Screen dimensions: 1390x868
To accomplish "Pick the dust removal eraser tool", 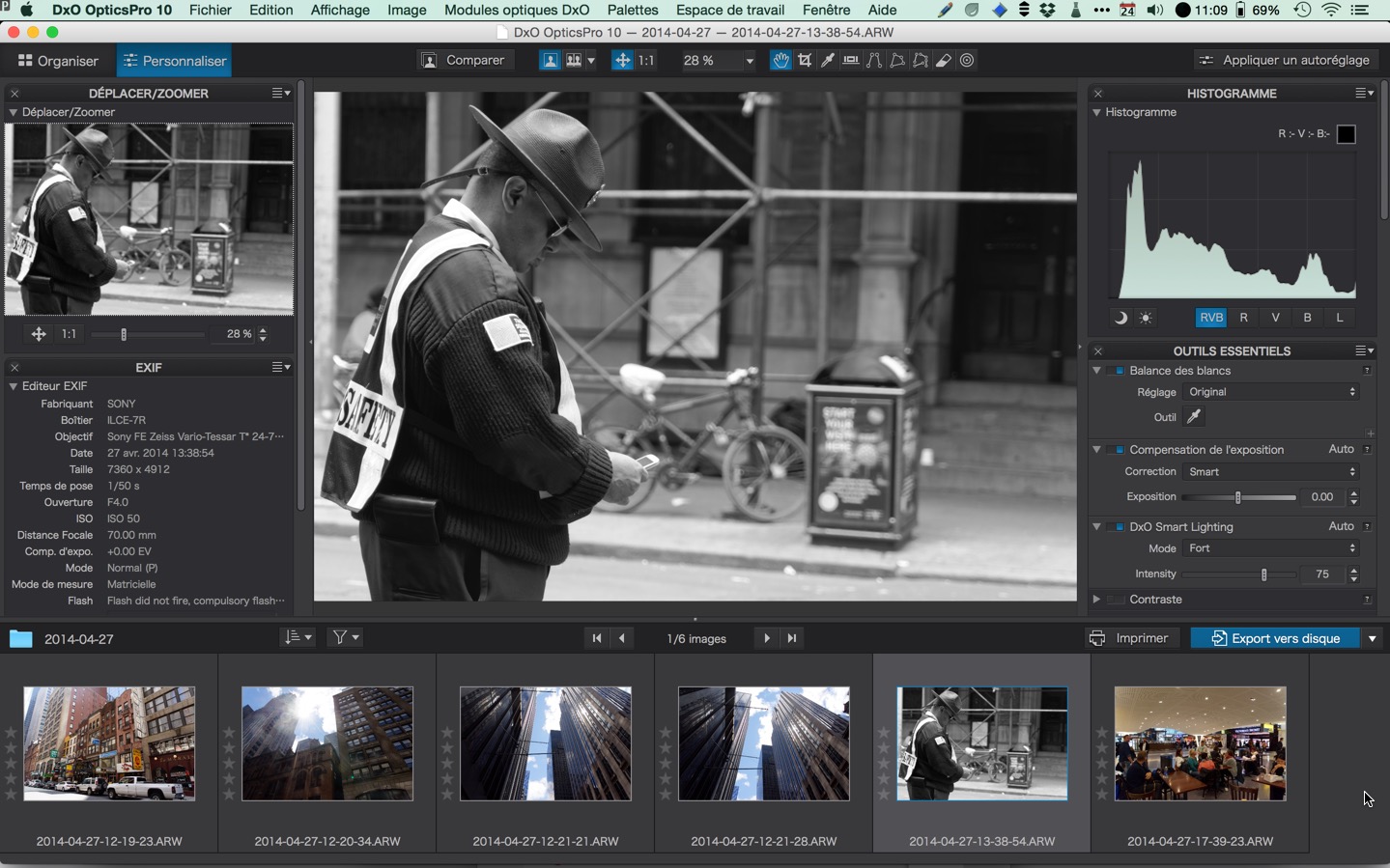I will coord(944,61).
